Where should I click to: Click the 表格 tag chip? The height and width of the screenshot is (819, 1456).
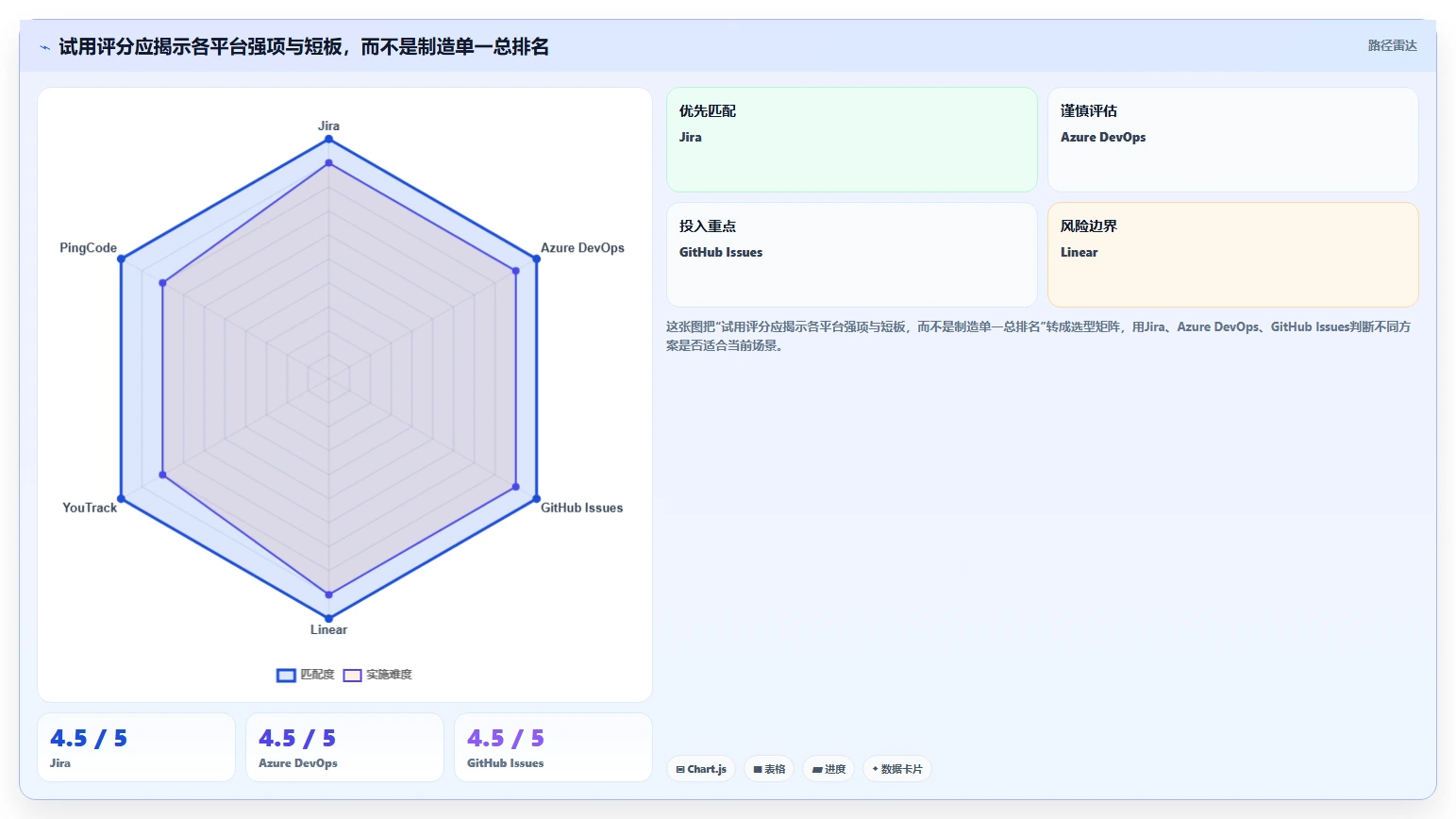769,769
